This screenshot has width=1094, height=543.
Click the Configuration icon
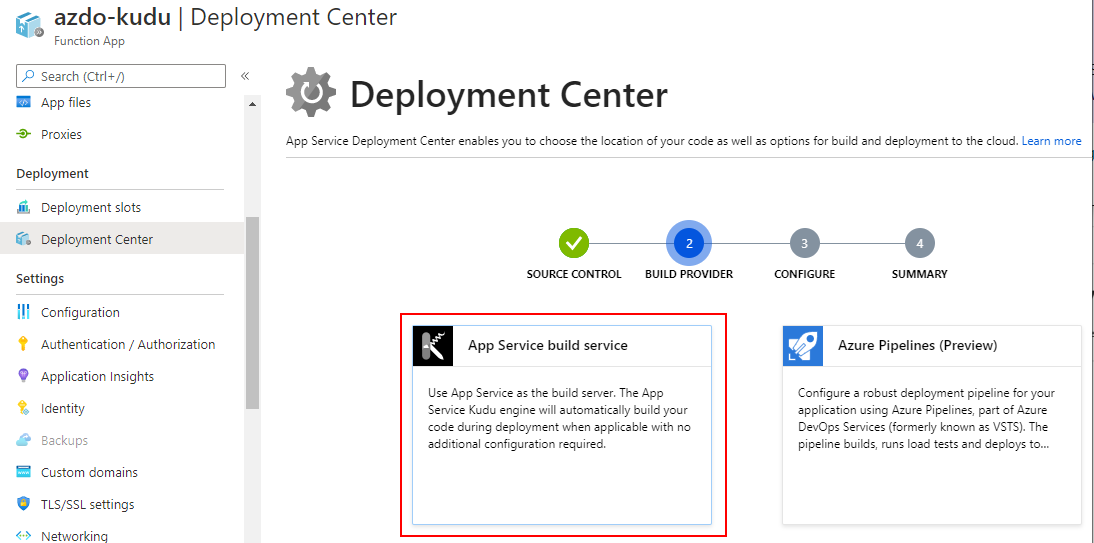pyautogui.click(x=24, y=312)
